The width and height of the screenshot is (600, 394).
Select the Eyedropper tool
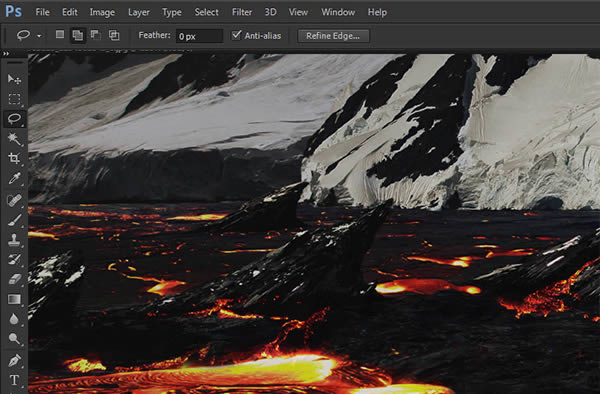point(14,178)
